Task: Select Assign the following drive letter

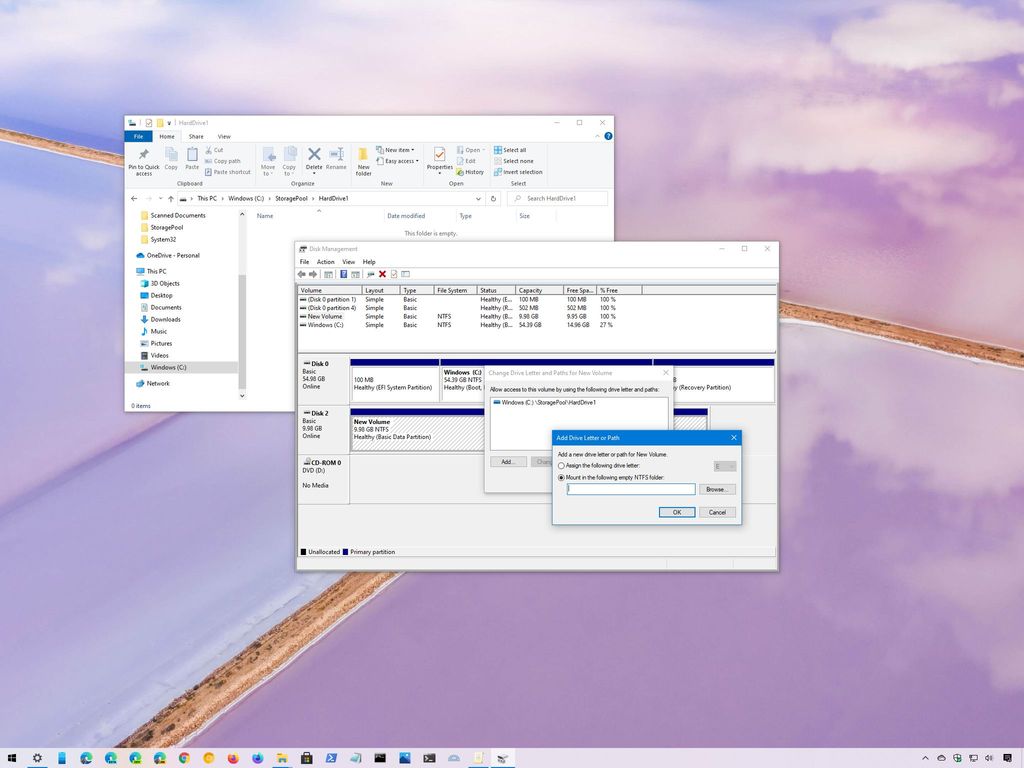Action: [561, 465]
